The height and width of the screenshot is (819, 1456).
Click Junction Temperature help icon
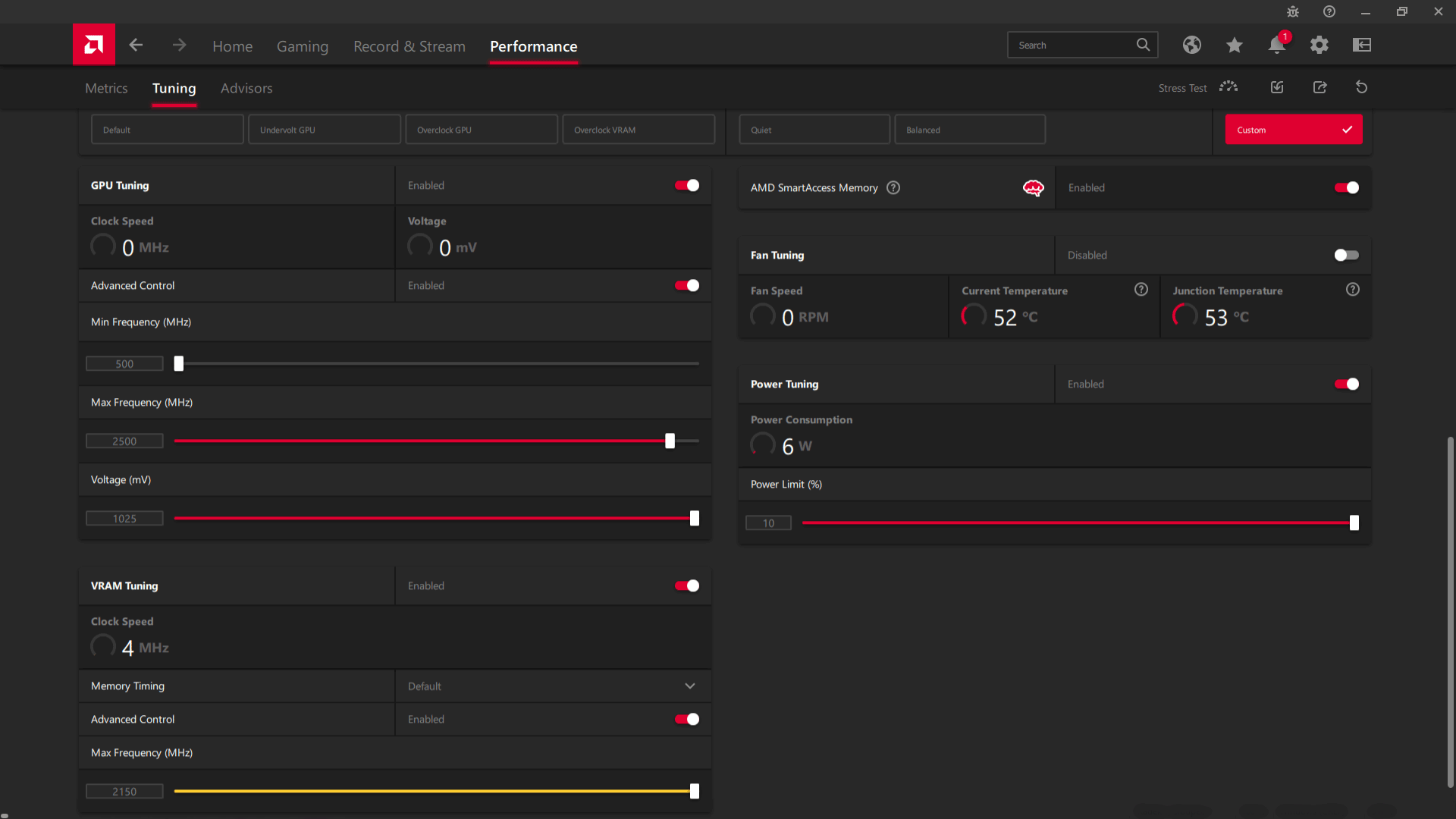[1353, 290]
